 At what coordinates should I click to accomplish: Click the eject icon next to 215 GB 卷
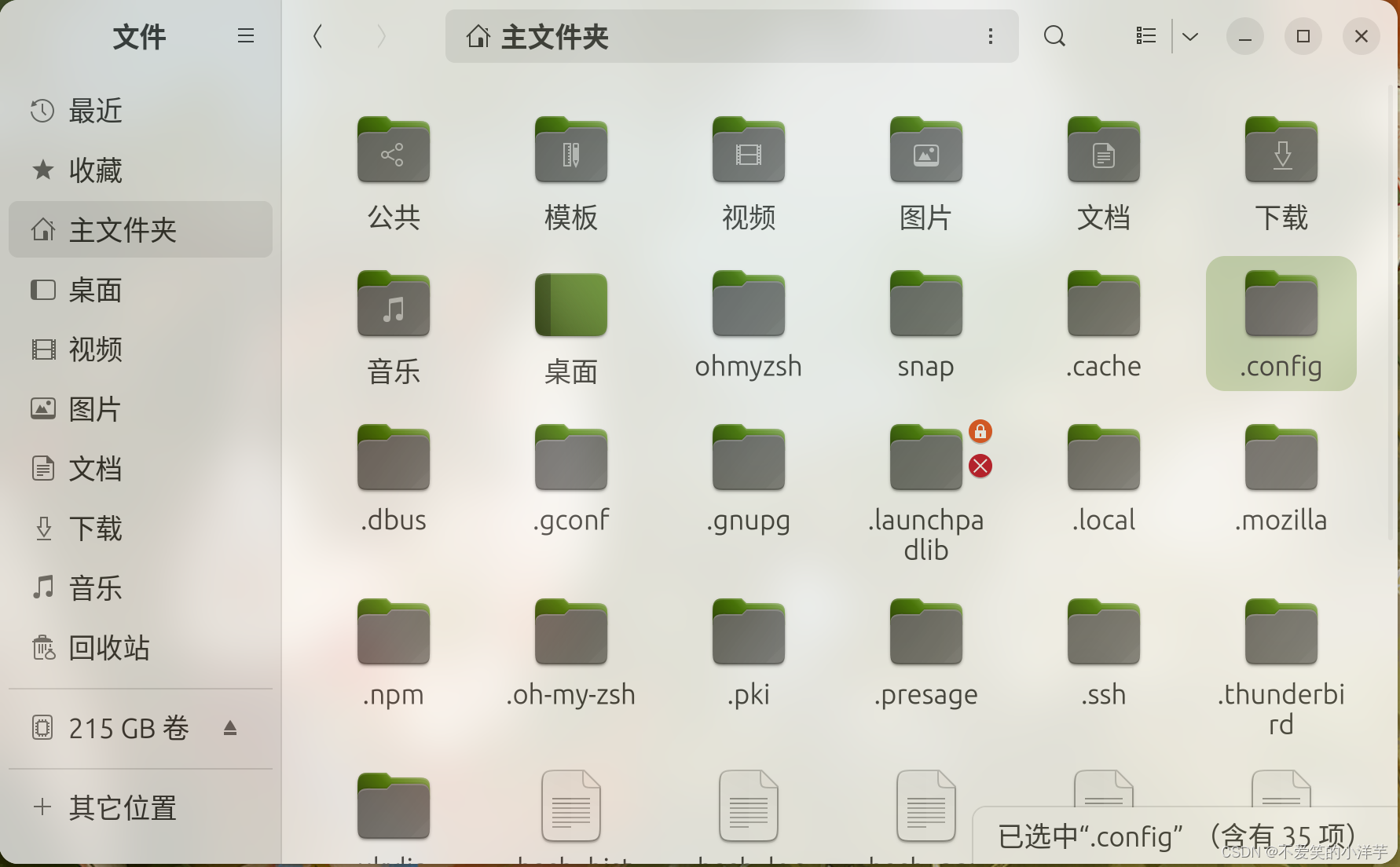click(230, 728)
